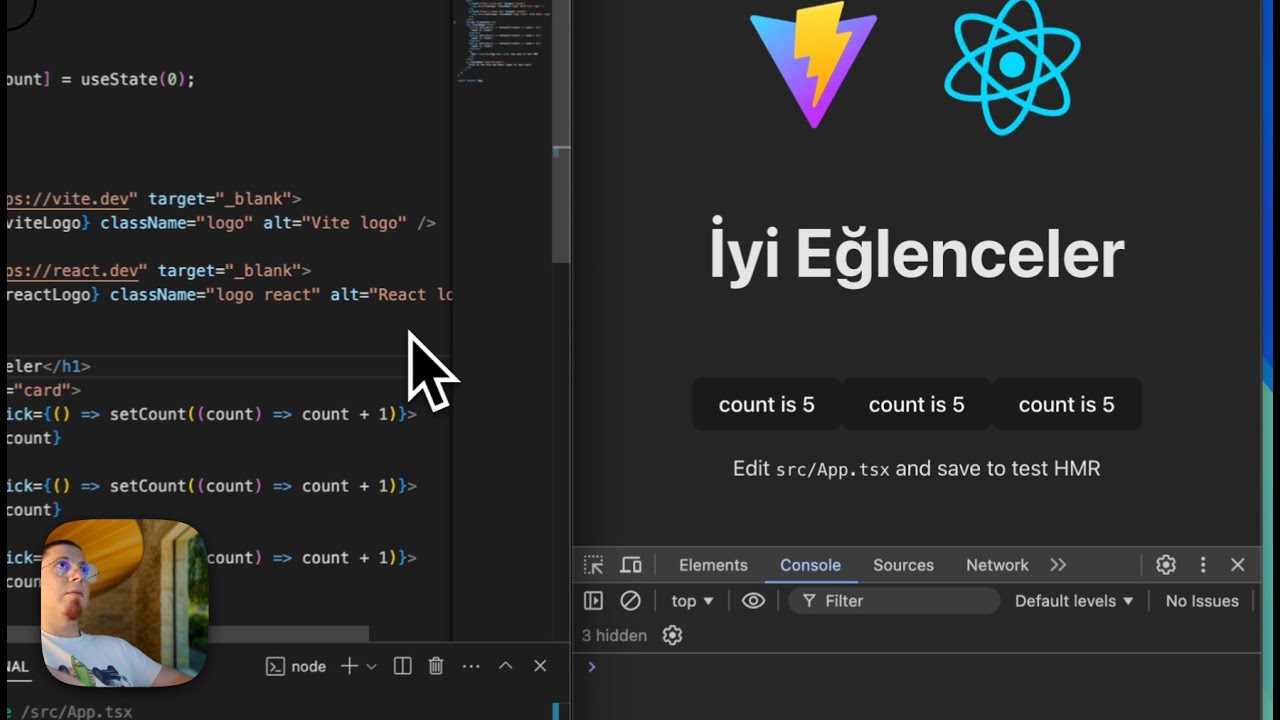This screenshot has height=720, width=1280.
Task: Click the first count is 5 button
Action: click(767, 404)
